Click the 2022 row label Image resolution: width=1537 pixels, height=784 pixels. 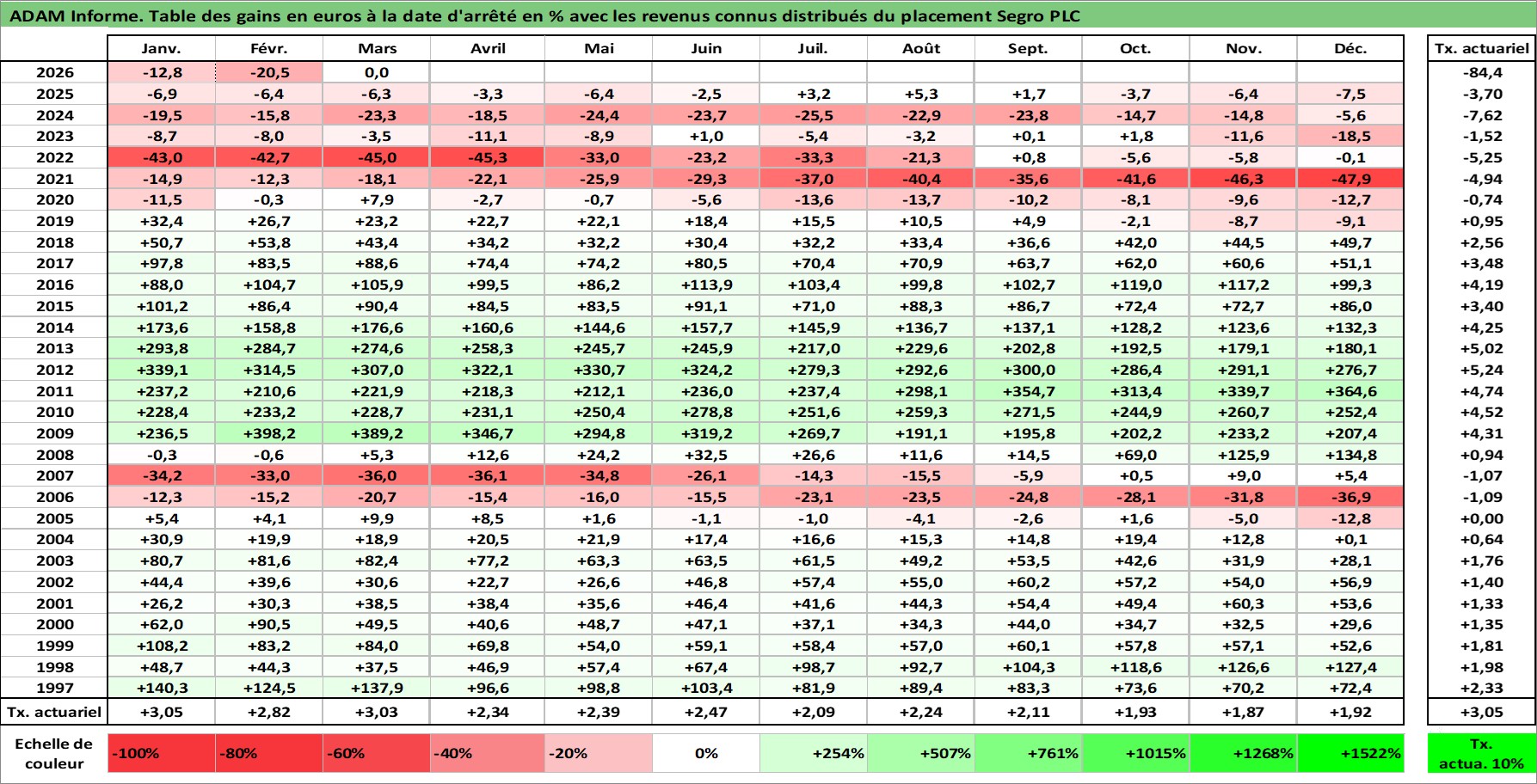tap(54, 157)
